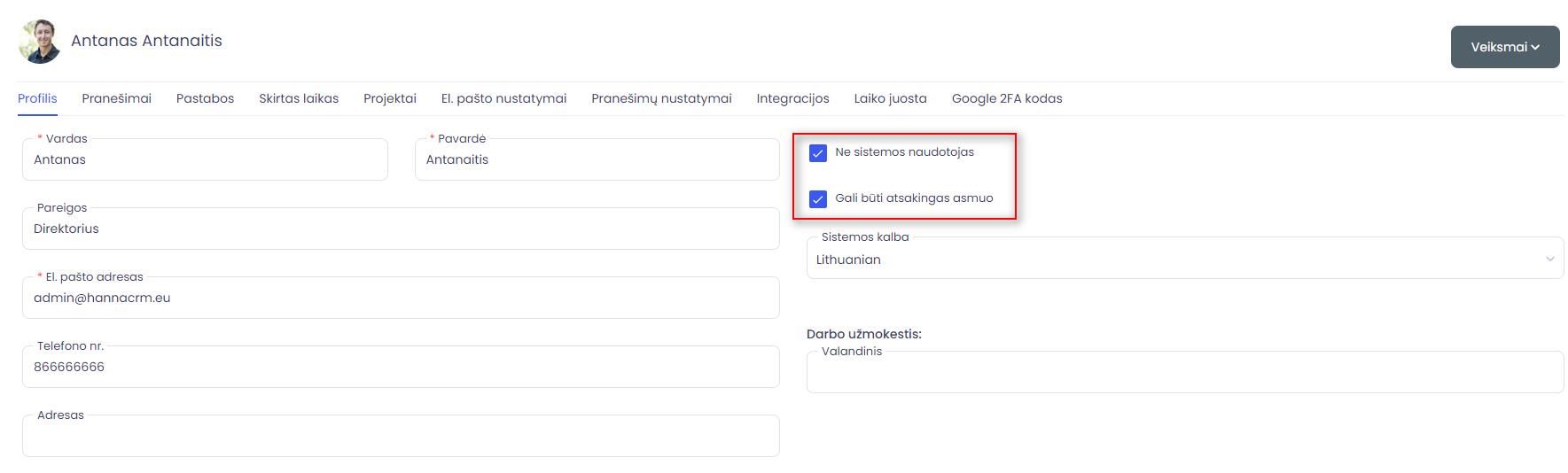Toggle Gali būti atsakingas asmuo checkbox
This screenshot has width=1568, height=473.
[818, 199]
